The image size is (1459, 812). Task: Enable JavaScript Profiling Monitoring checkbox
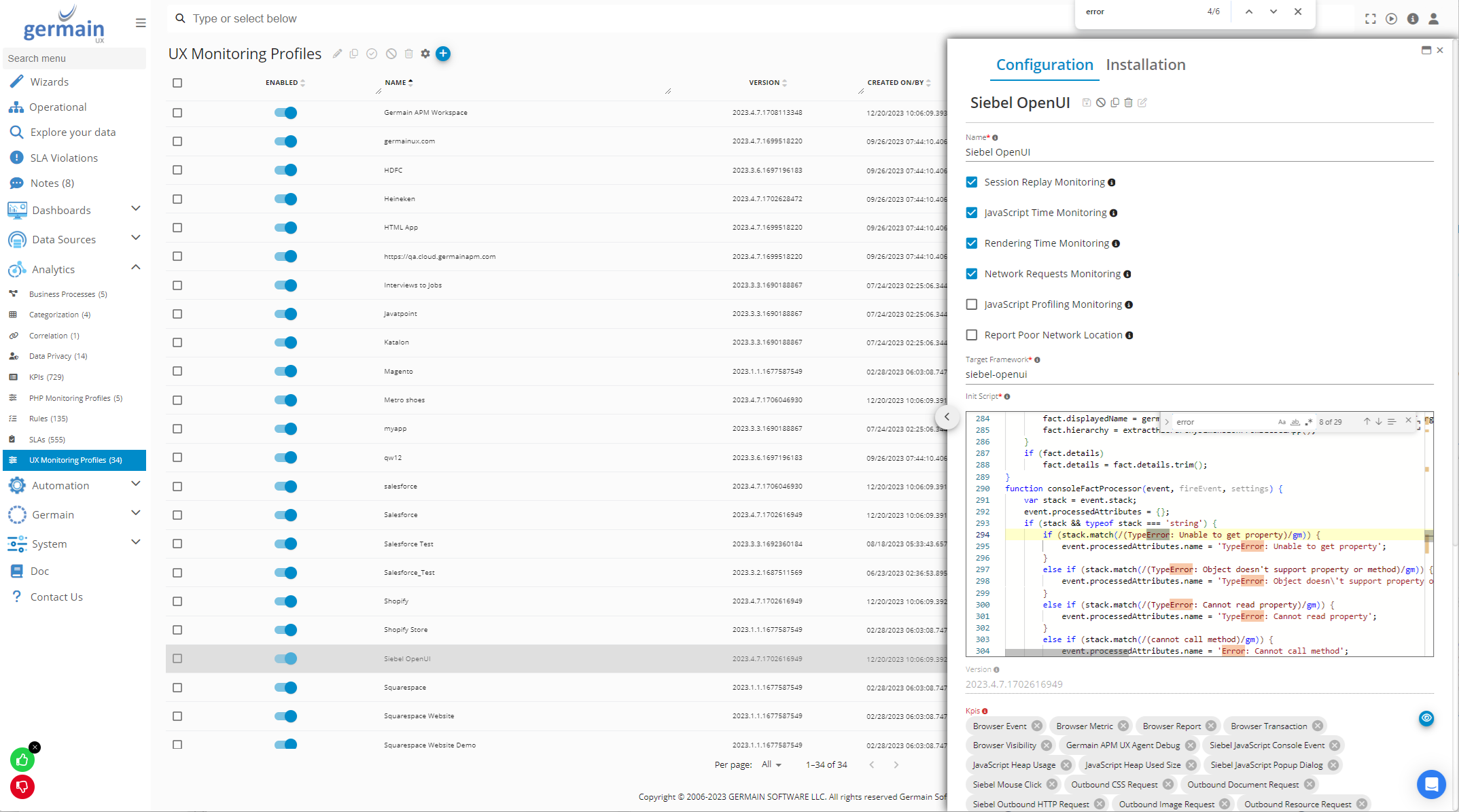[x=972, y=304]
